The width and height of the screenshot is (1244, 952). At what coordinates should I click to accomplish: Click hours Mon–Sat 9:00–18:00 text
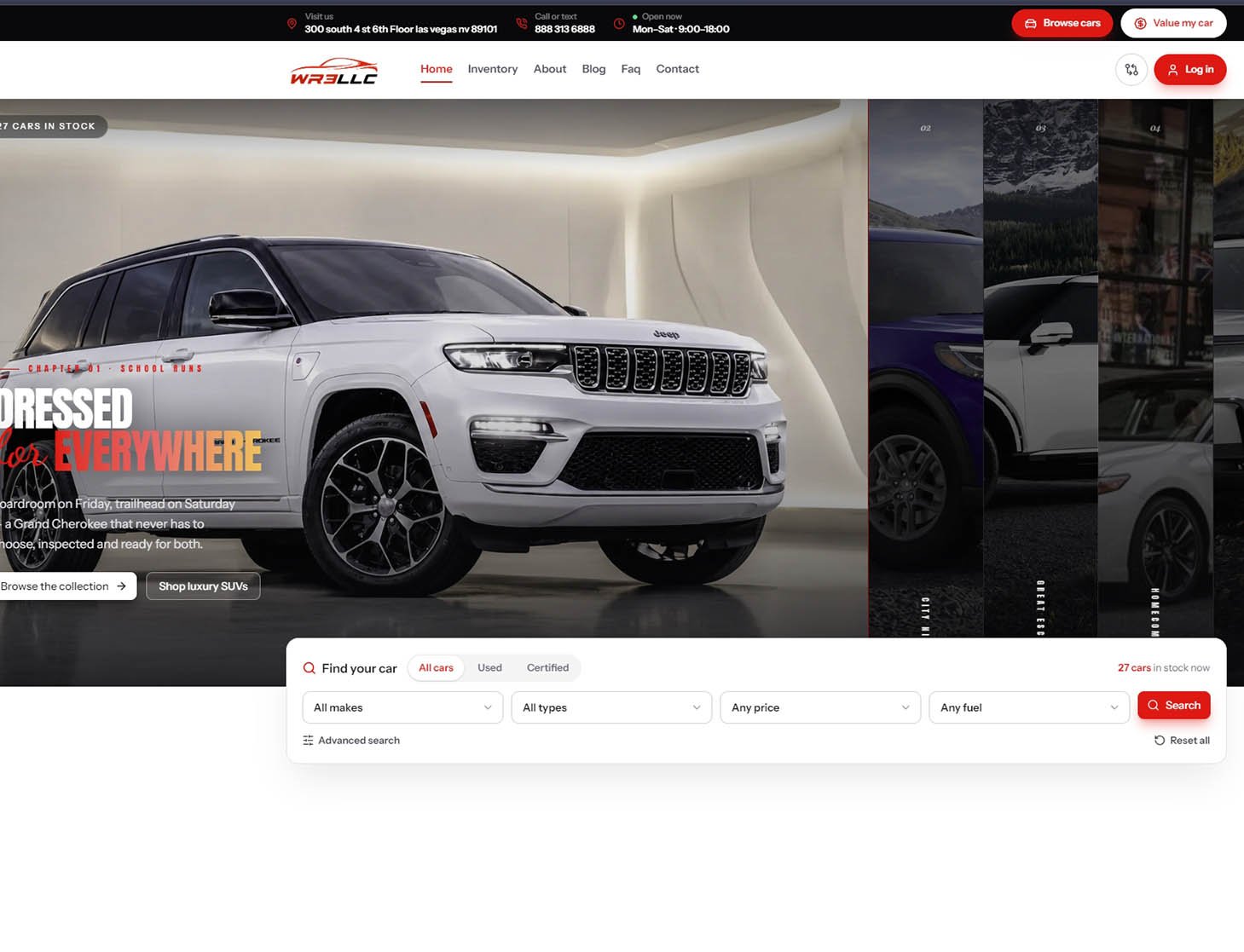click(x=680, y=29)
